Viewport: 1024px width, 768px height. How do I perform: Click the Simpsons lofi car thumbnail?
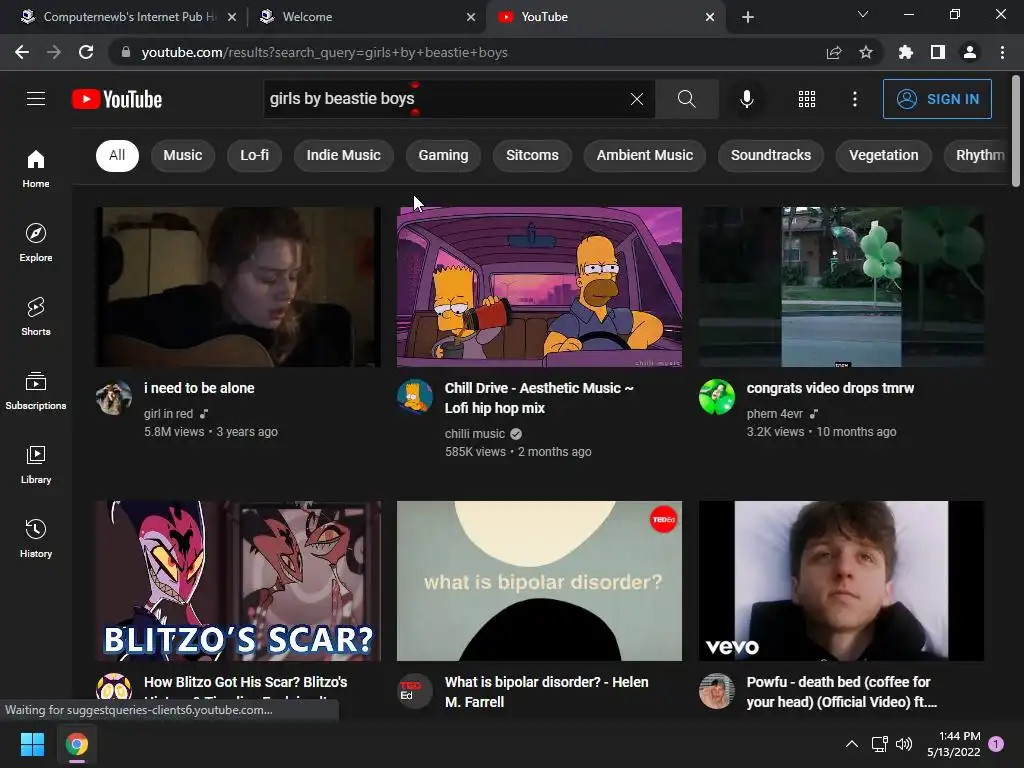(539, 287)
